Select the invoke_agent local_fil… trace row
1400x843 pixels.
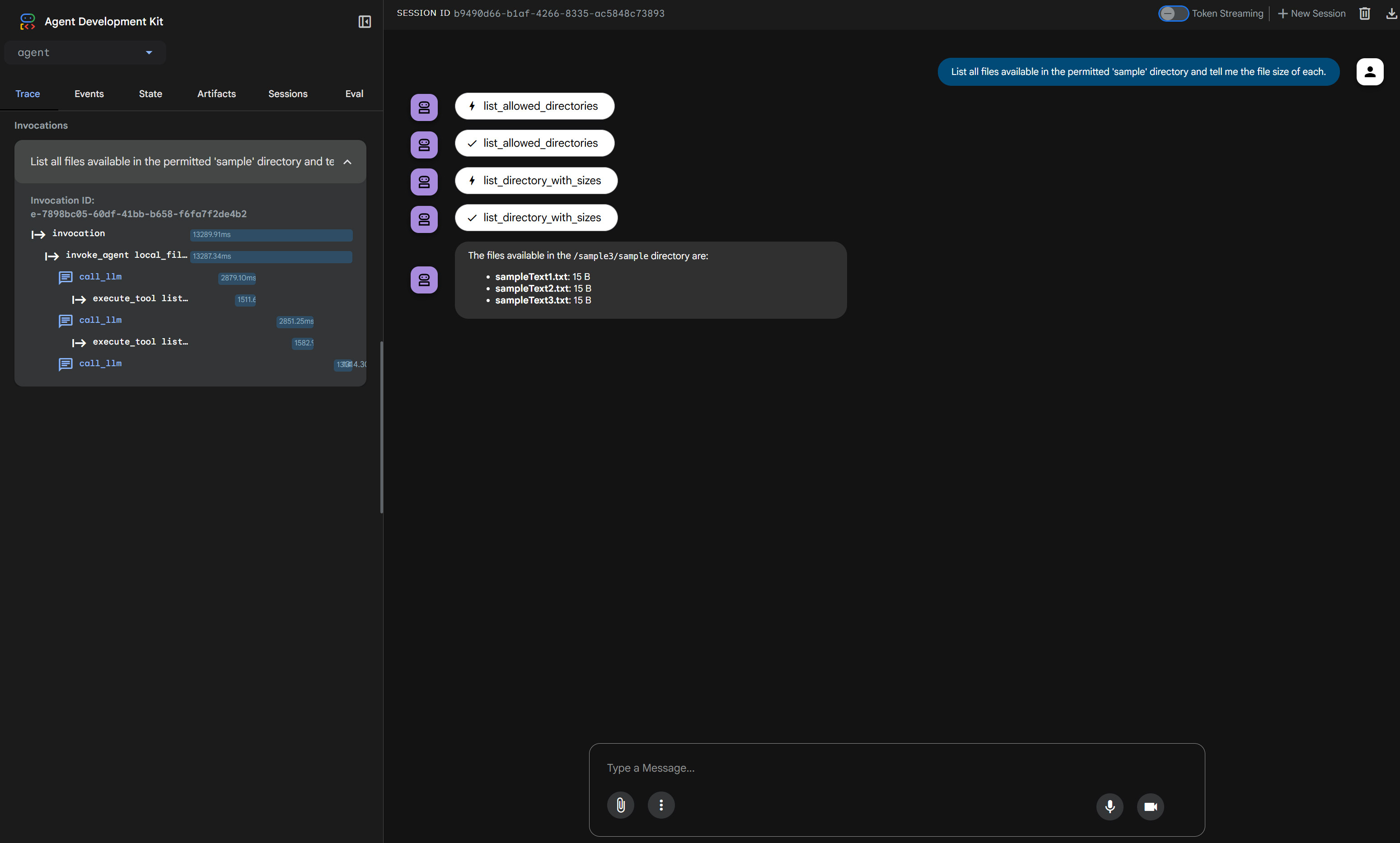[x=126, y=255]
